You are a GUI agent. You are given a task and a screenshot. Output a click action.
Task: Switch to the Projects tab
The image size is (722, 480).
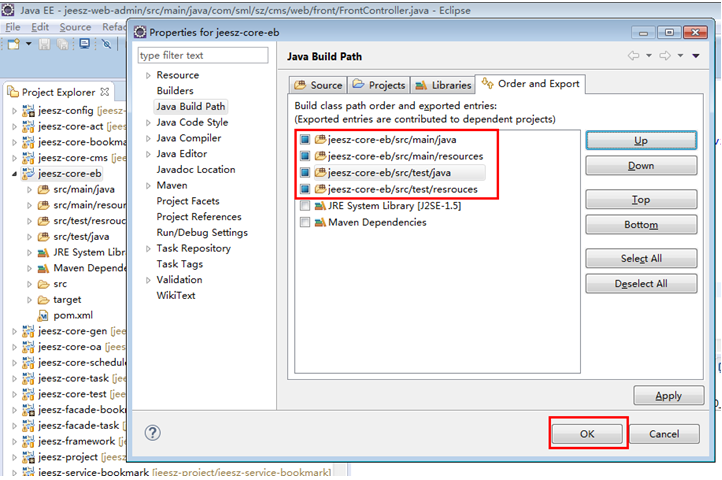378,85
